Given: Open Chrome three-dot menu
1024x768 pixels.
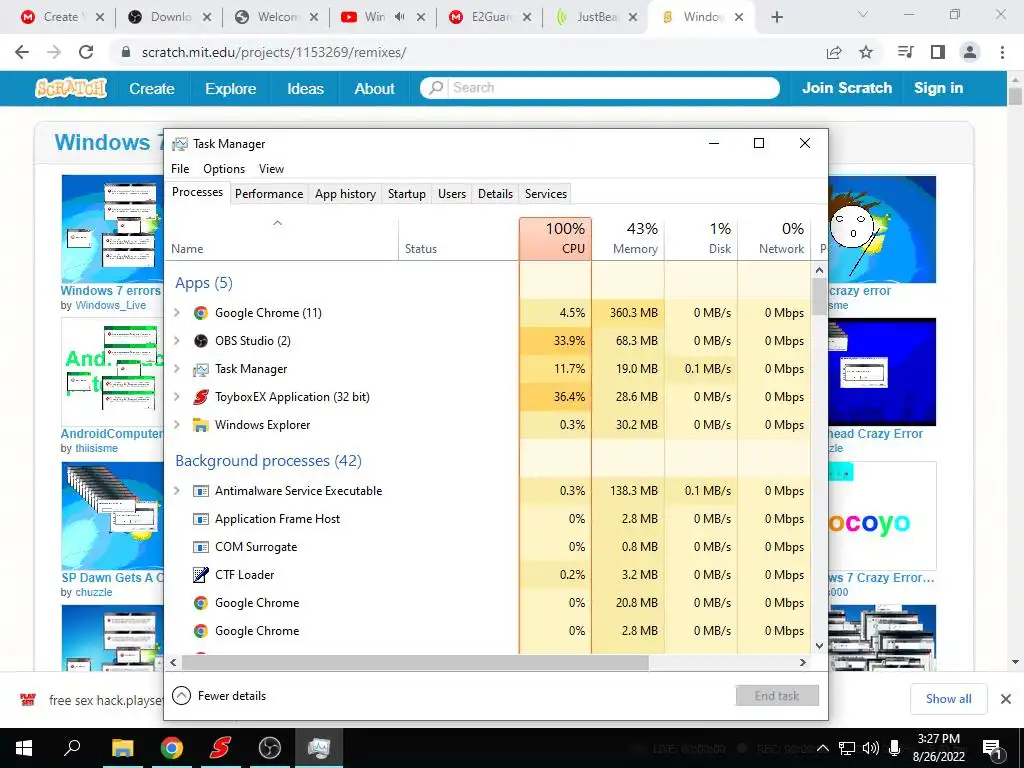Looking at the screenshot, I should [x=1002, y=52].
